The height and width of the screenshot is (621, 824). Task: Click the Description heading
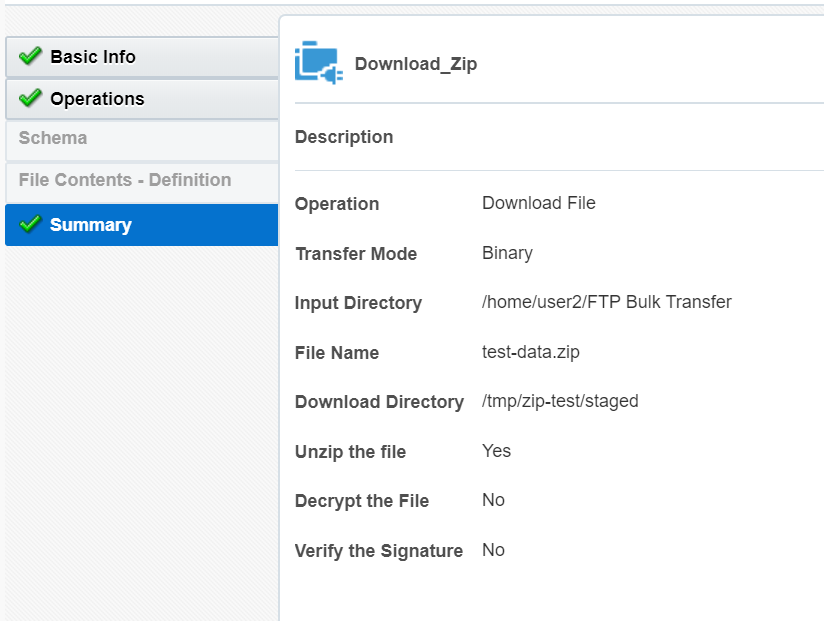(343, 137)
